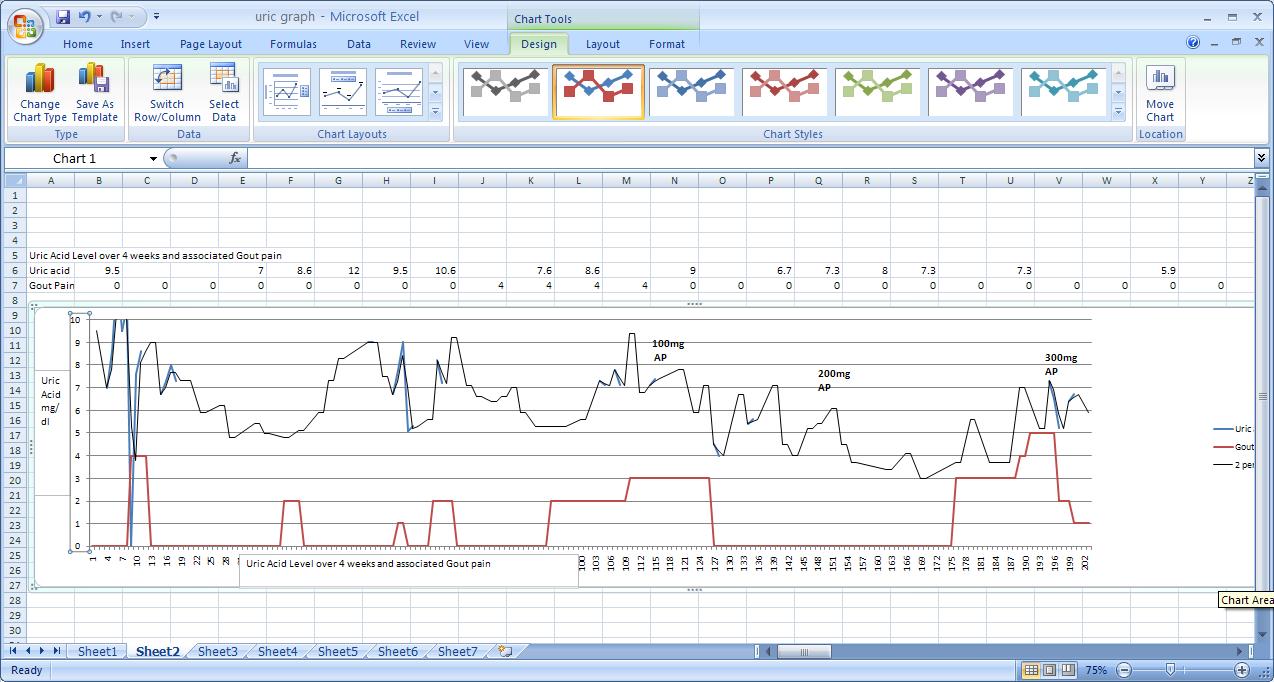The height and width of the screenshot is (682, 1274).
Task: Jump to first sheet tab
Action: point(14,651)
